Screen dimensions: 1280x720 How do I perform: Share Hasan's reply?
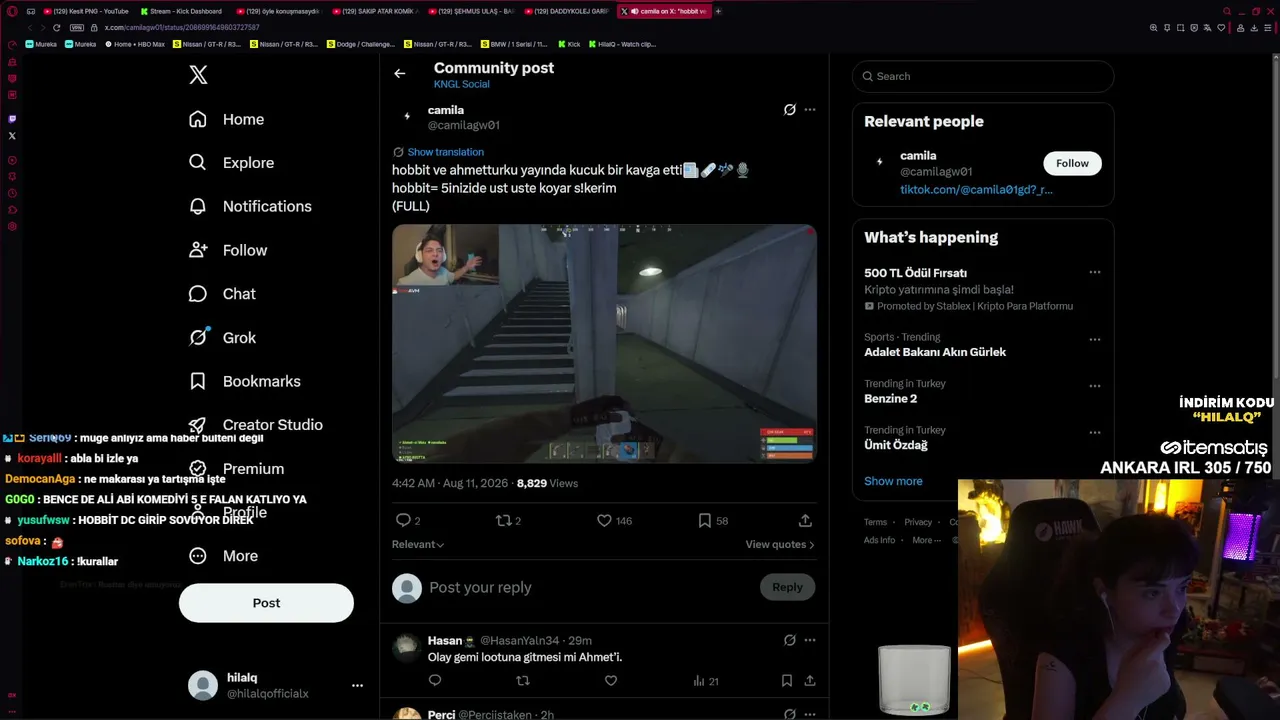pyautogui.click(x=810, y=681)
